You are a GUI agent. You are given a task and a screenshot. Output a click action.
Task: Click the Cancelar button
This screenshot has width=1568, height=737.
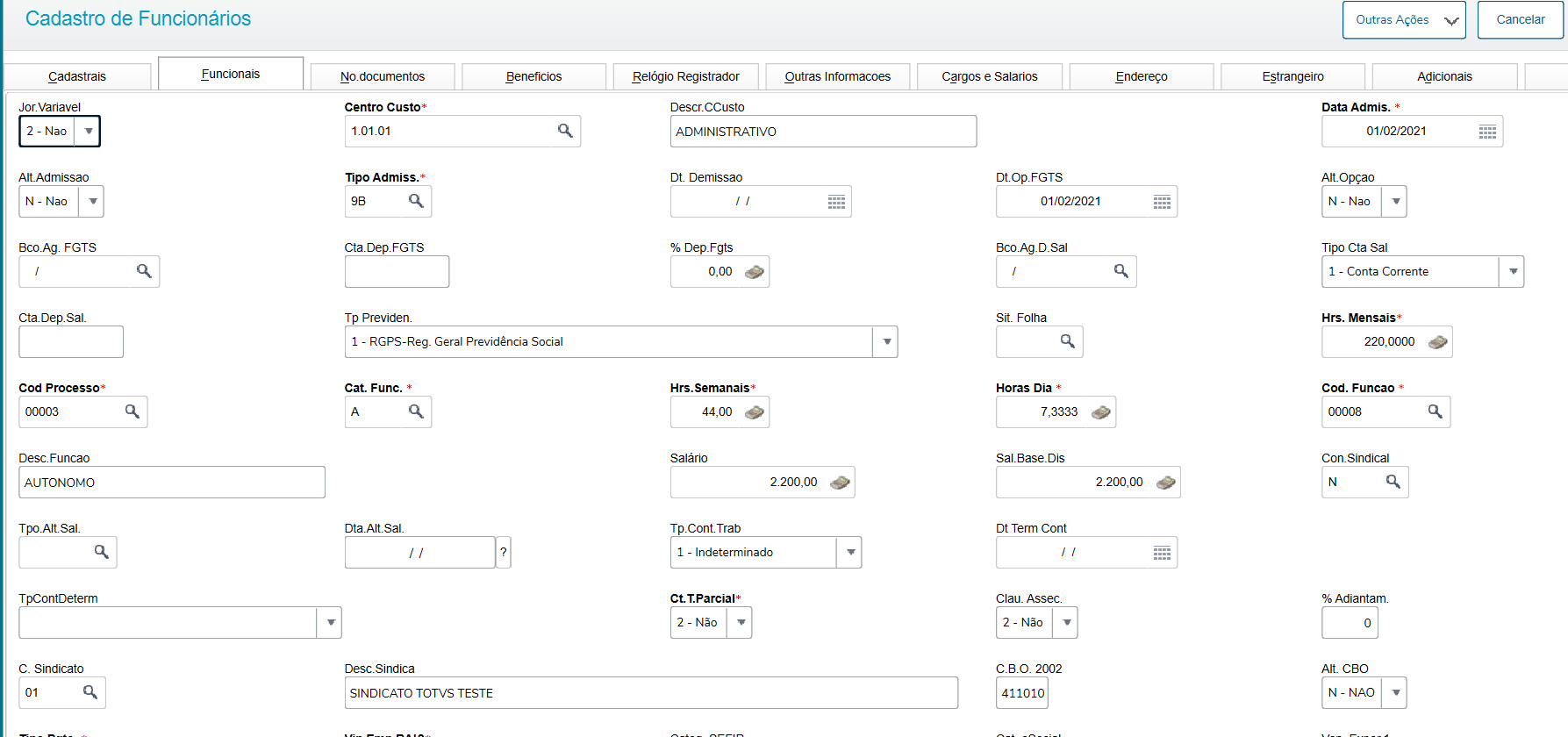coord(1520,19)
